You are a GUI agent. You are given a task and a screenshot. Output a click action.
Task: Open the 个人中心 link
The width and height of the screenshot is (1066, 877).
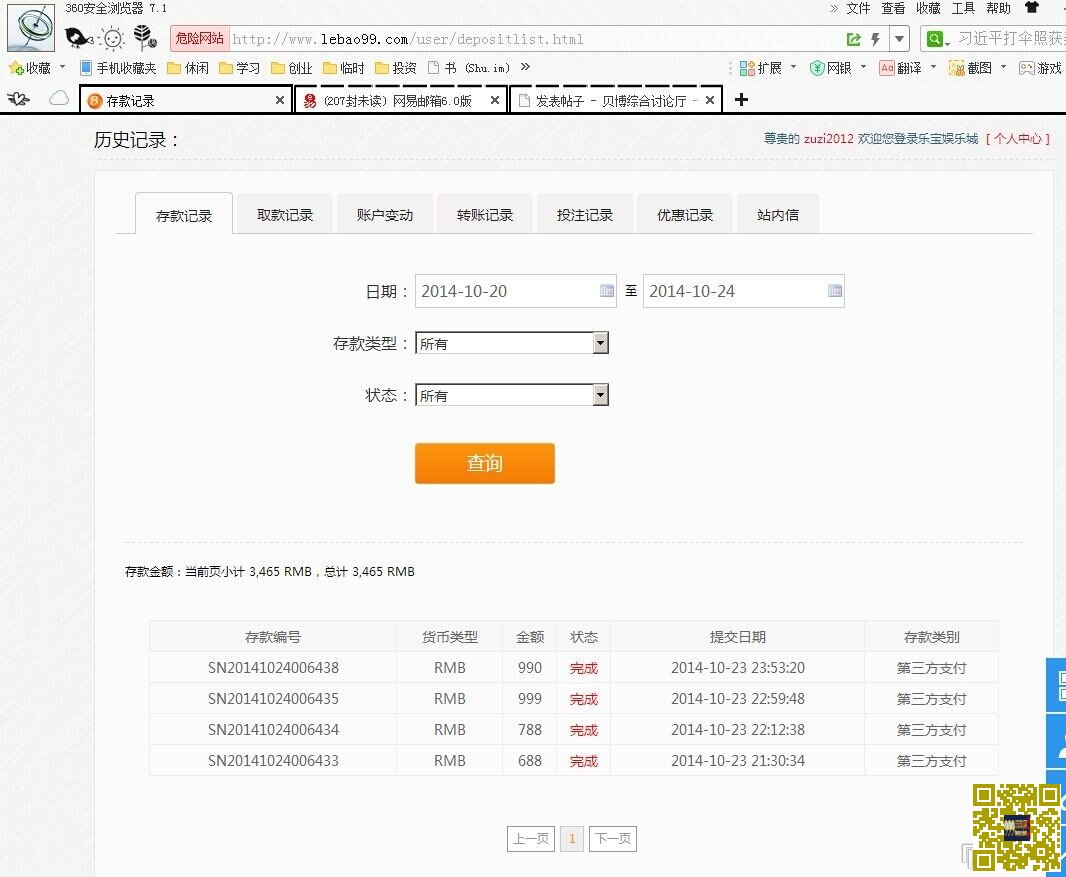tap(1017, 139)
